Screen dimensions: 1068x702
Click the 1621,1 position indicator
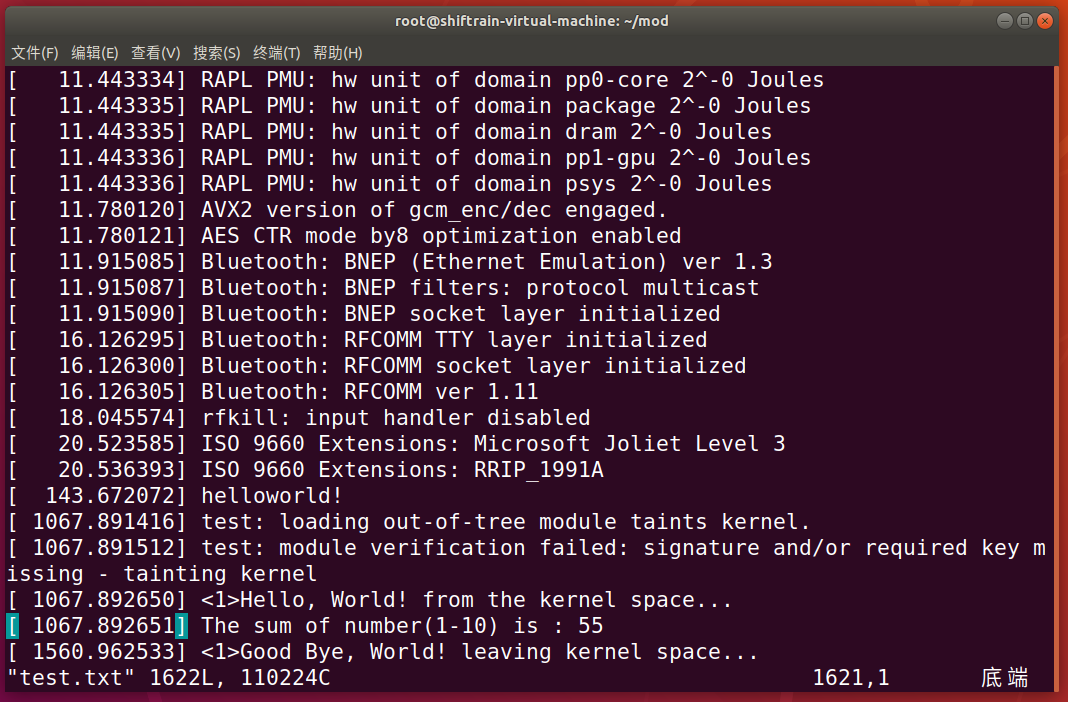pyautogui.click(x=851, y=677)
